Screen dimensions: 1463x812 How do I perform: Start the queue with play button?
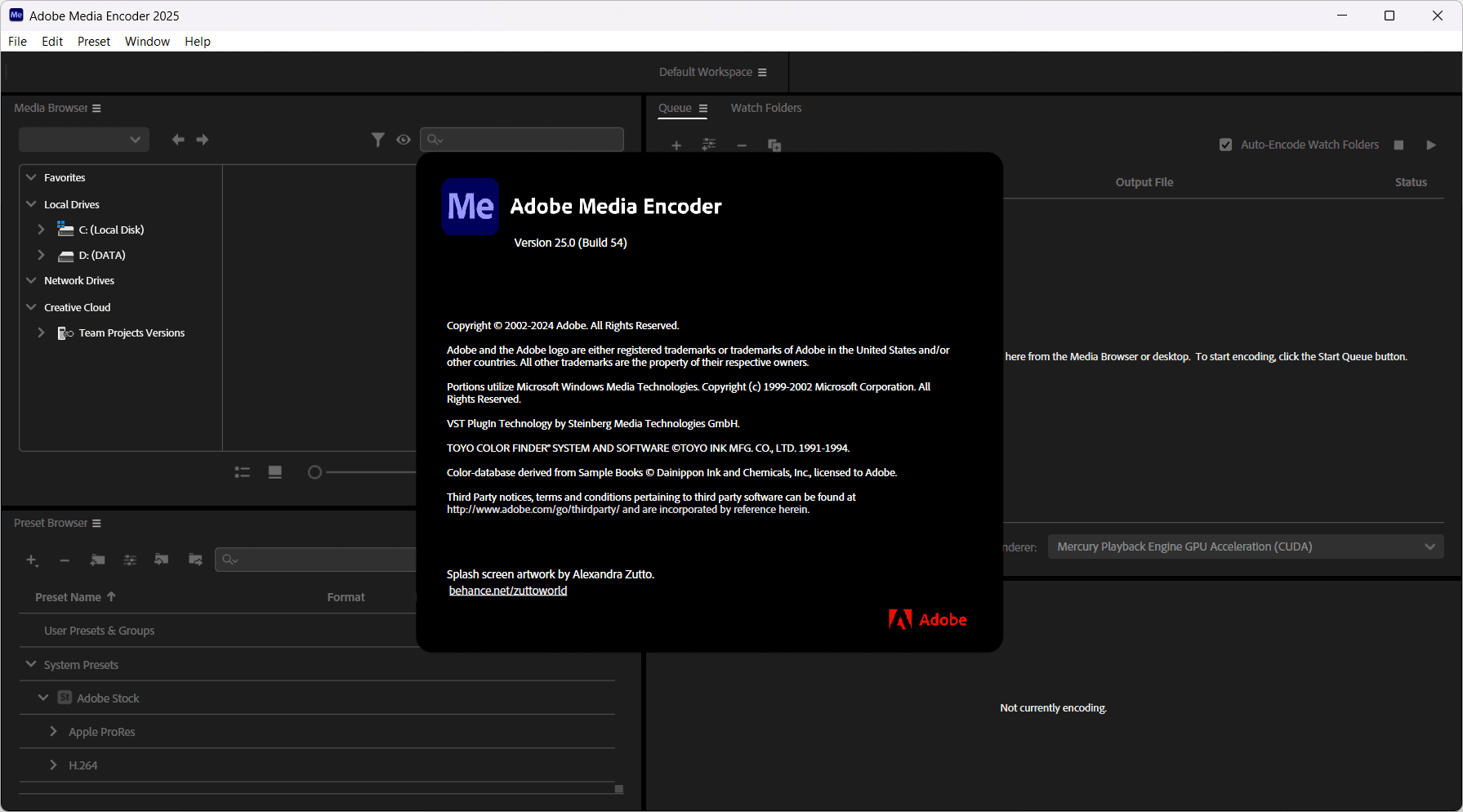pyautogui.click(x=1431, y=145)
